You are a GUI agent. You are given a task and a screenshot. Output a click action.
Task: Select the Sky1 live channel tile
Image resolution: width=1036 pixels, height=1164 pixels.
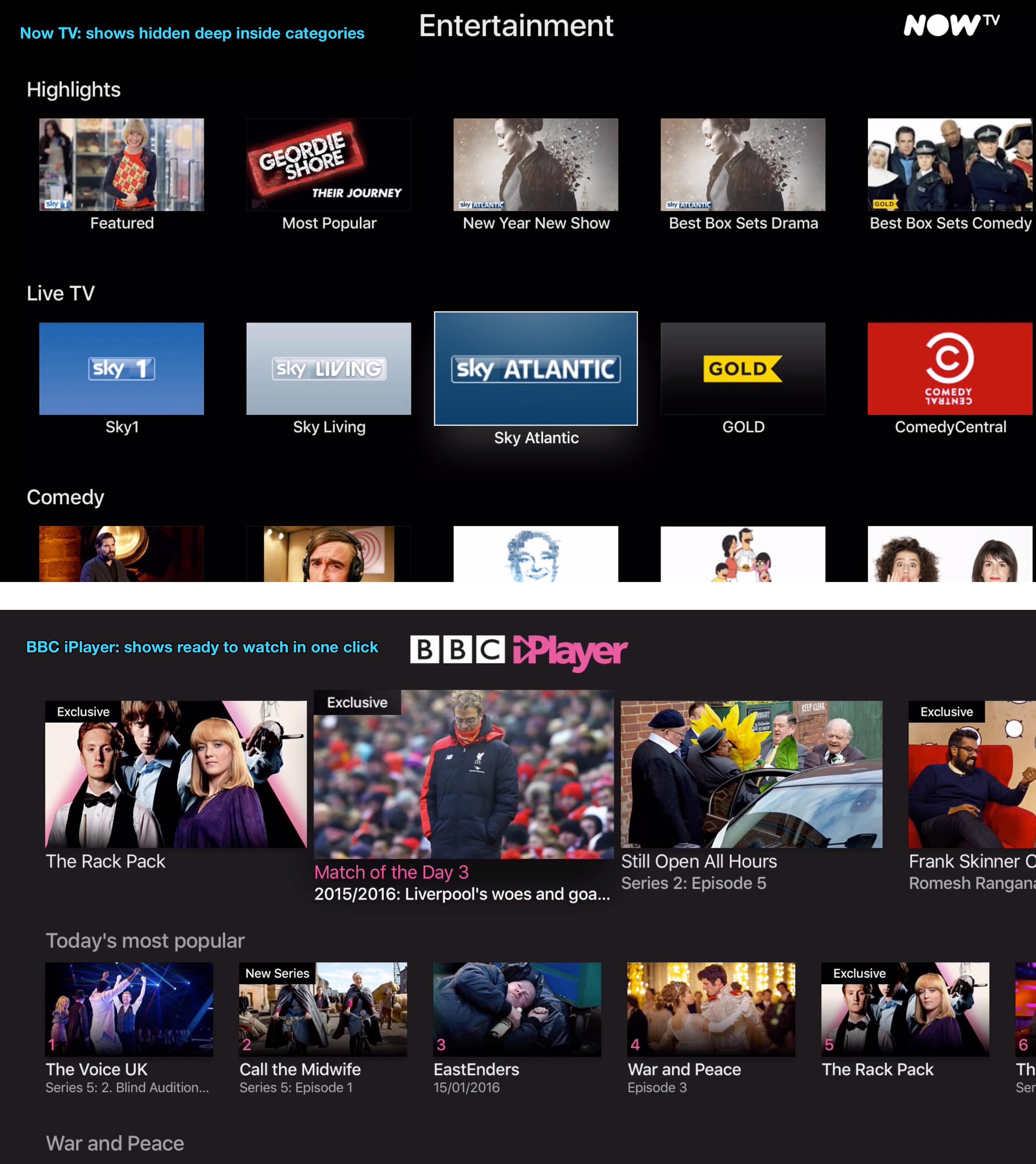[121, 368]
